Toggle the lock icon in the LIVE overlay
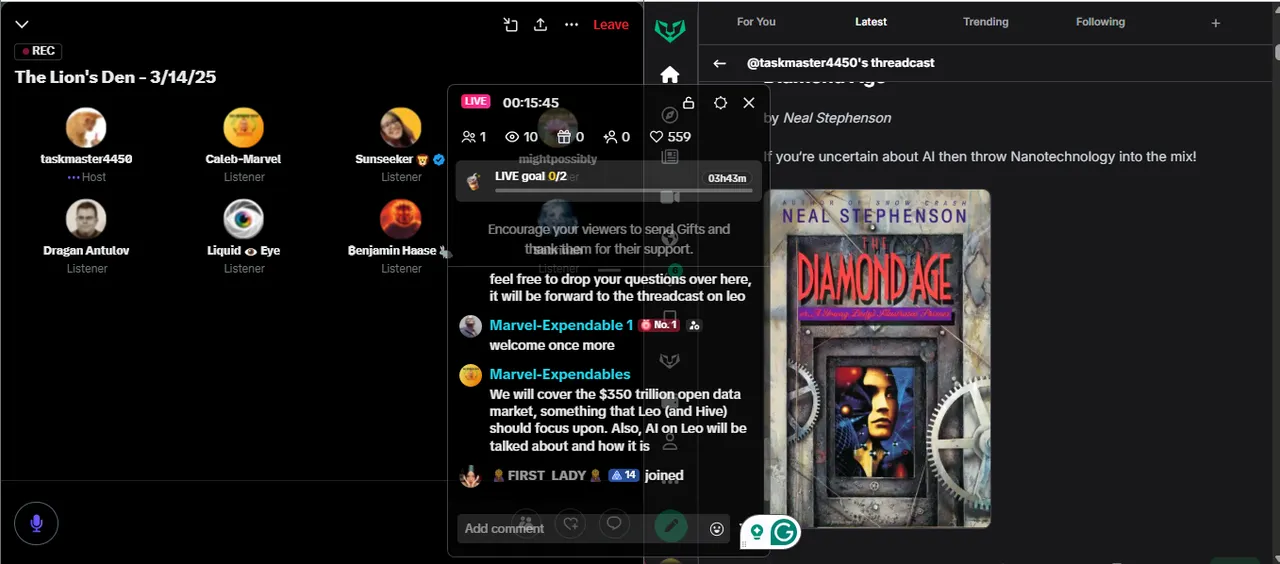Screen dimensions: 1280x564 (x=688, y=103)
